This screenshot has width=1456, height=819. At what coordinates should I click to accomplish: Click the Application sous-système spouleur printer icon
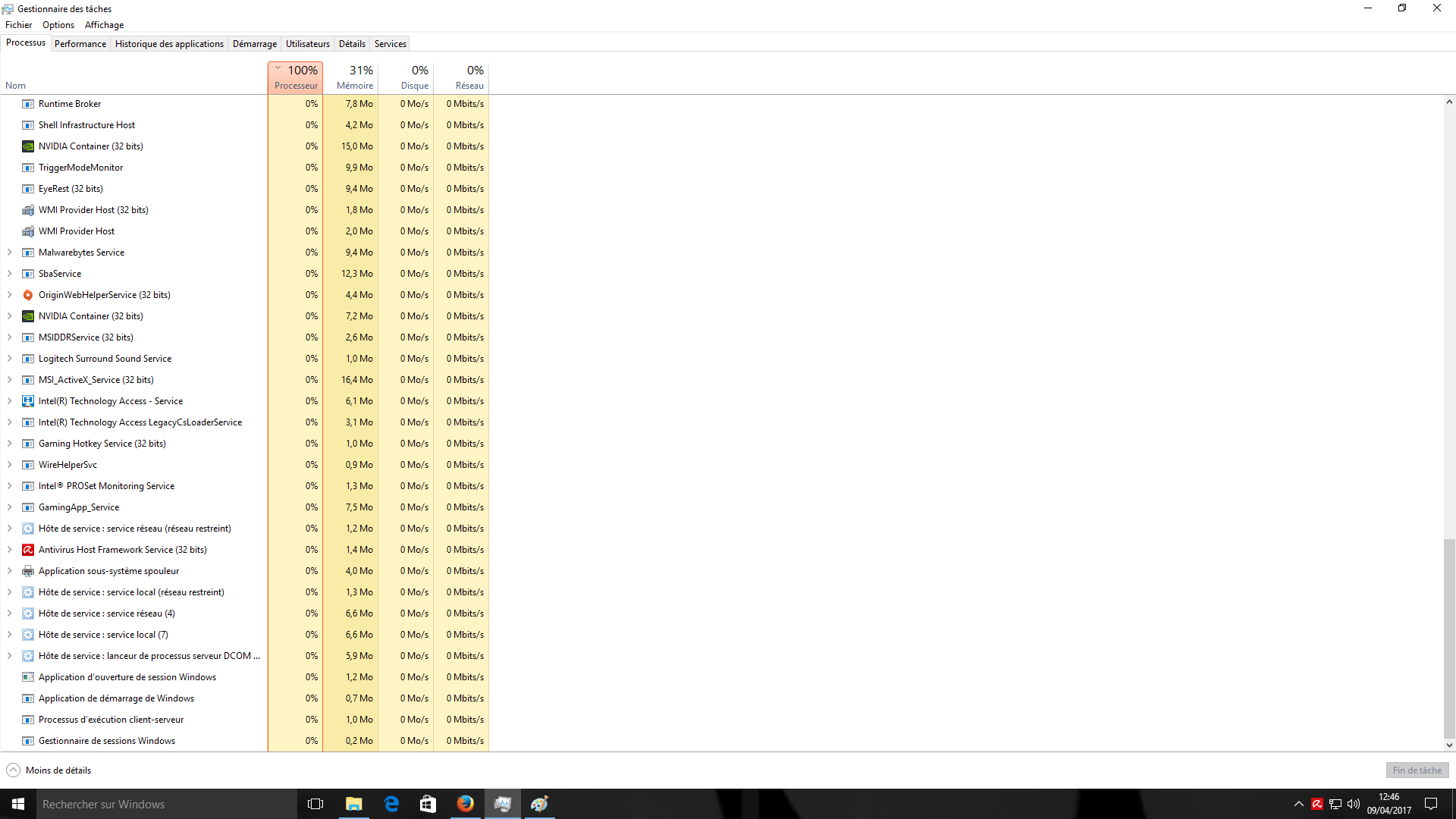(x=28, y=571)
